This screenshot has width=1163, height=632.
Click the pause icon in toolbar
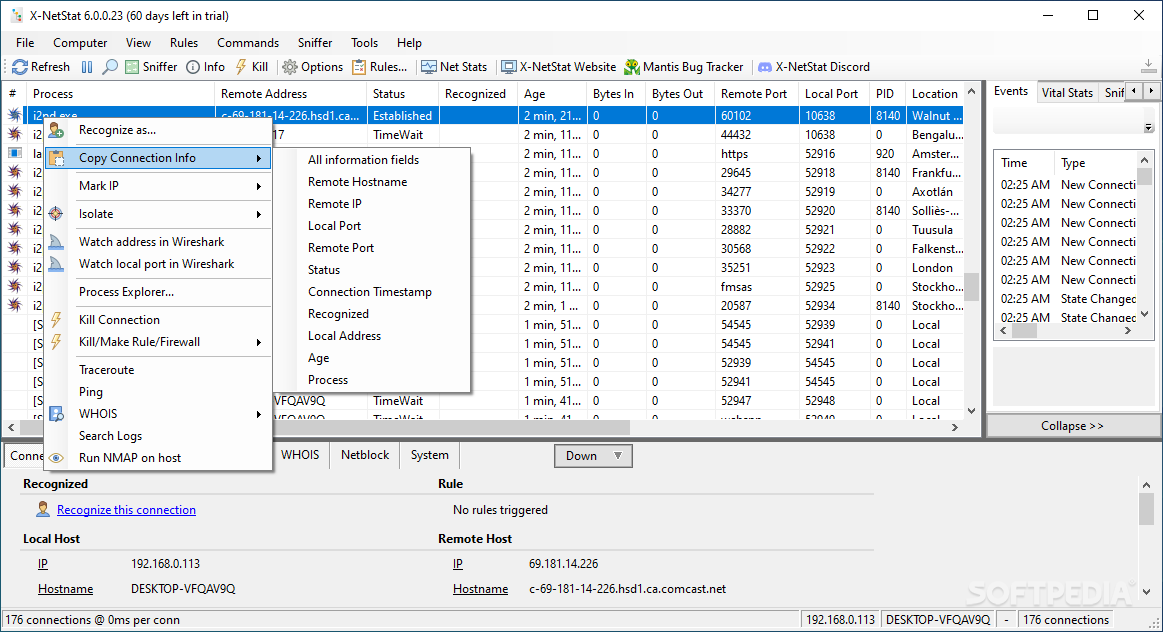pos(87,67)
